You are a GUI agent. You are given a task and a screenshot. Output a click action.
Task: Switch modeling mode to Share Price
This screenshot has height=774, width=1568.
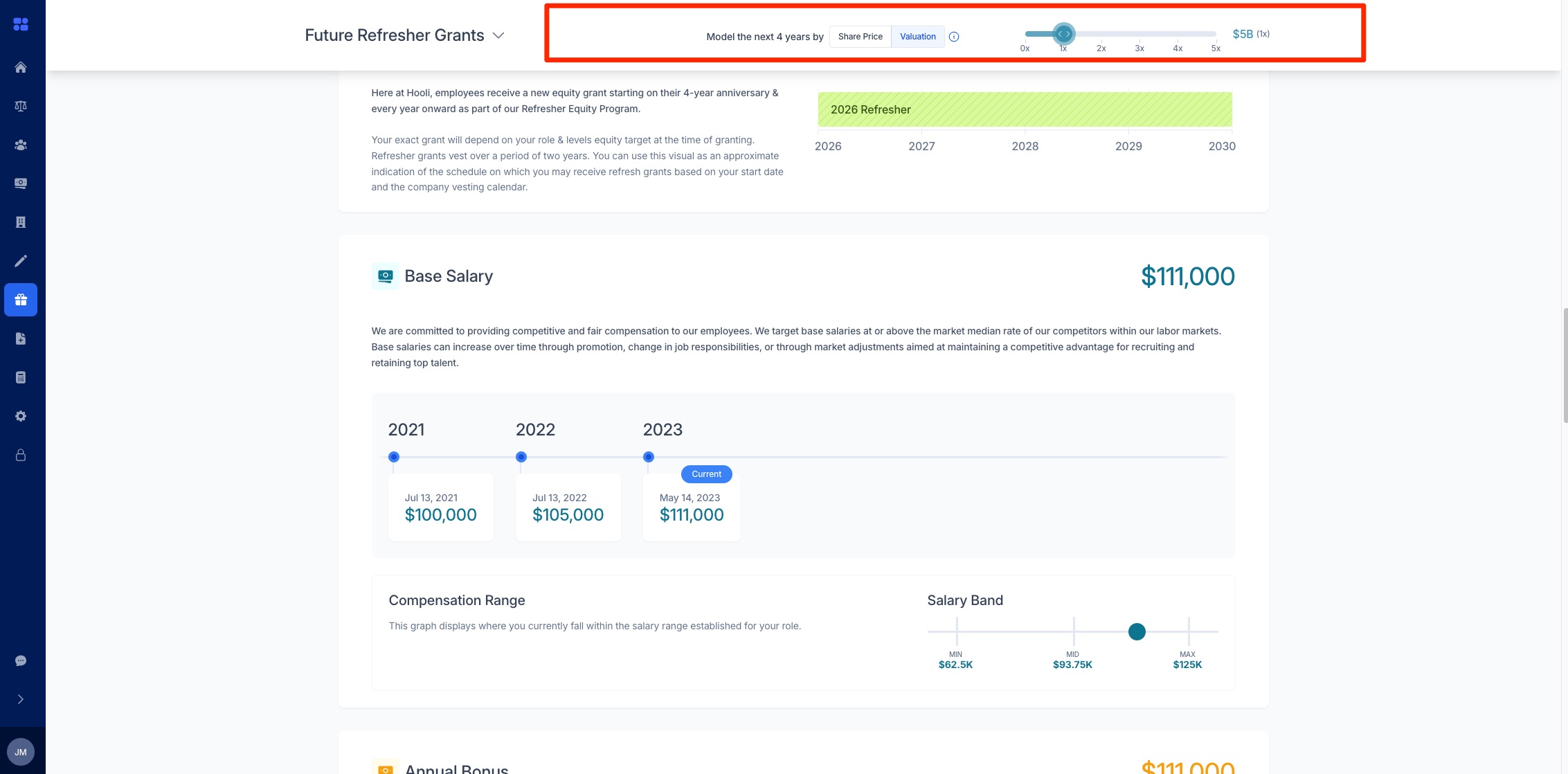[x=860, y=36]
